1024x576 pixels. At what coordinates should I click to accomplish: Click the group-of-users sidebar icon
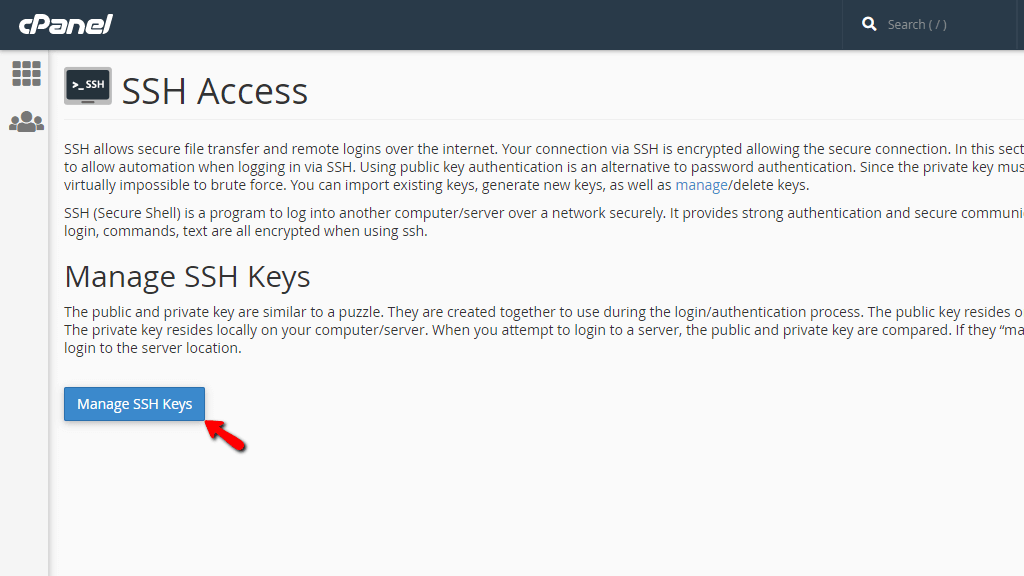coord(26,121)
